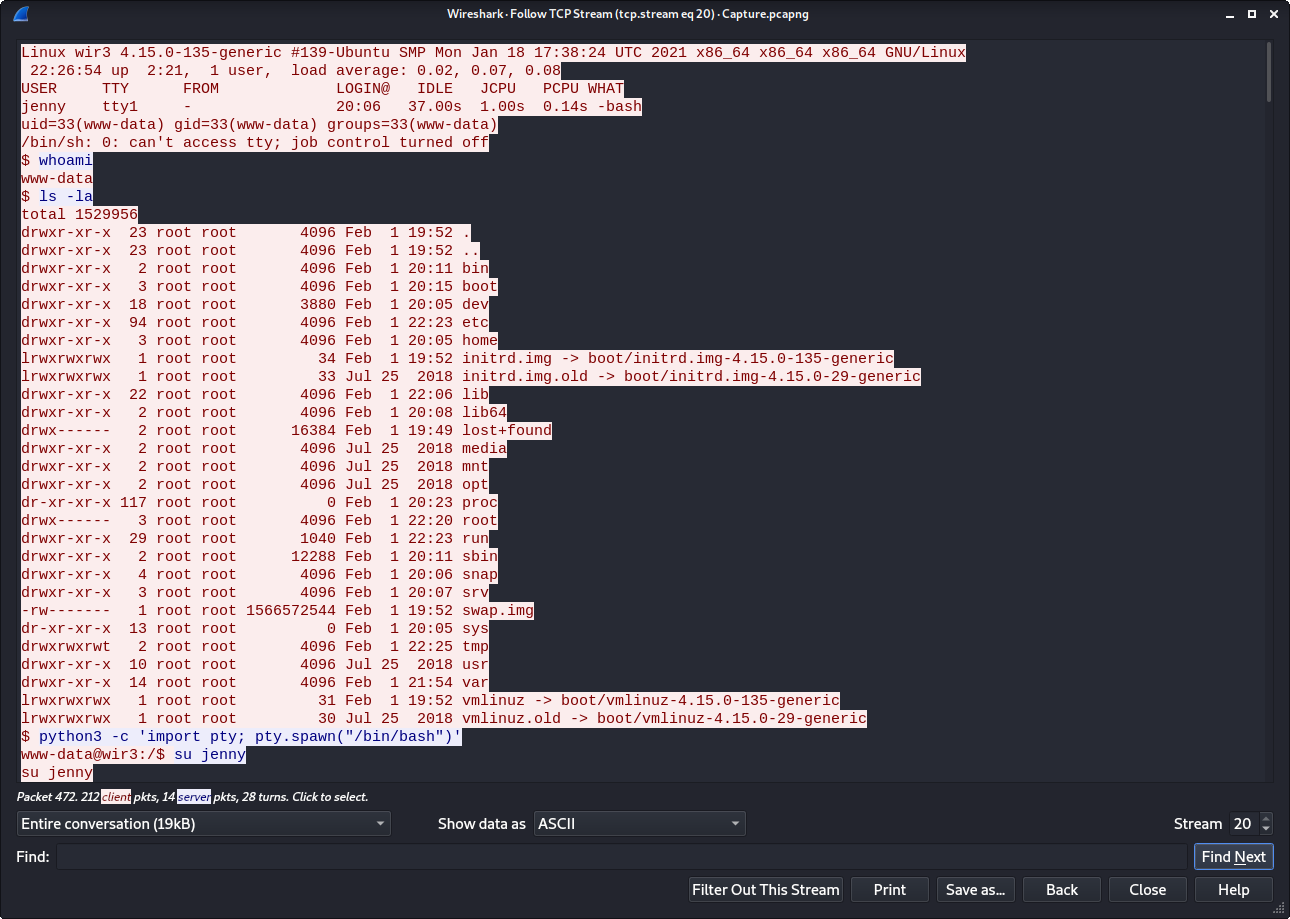This screenshot has height=919, width=1290.
Task: Click the 'initrd.img.old' symlink row
Action: coord(471,376)
